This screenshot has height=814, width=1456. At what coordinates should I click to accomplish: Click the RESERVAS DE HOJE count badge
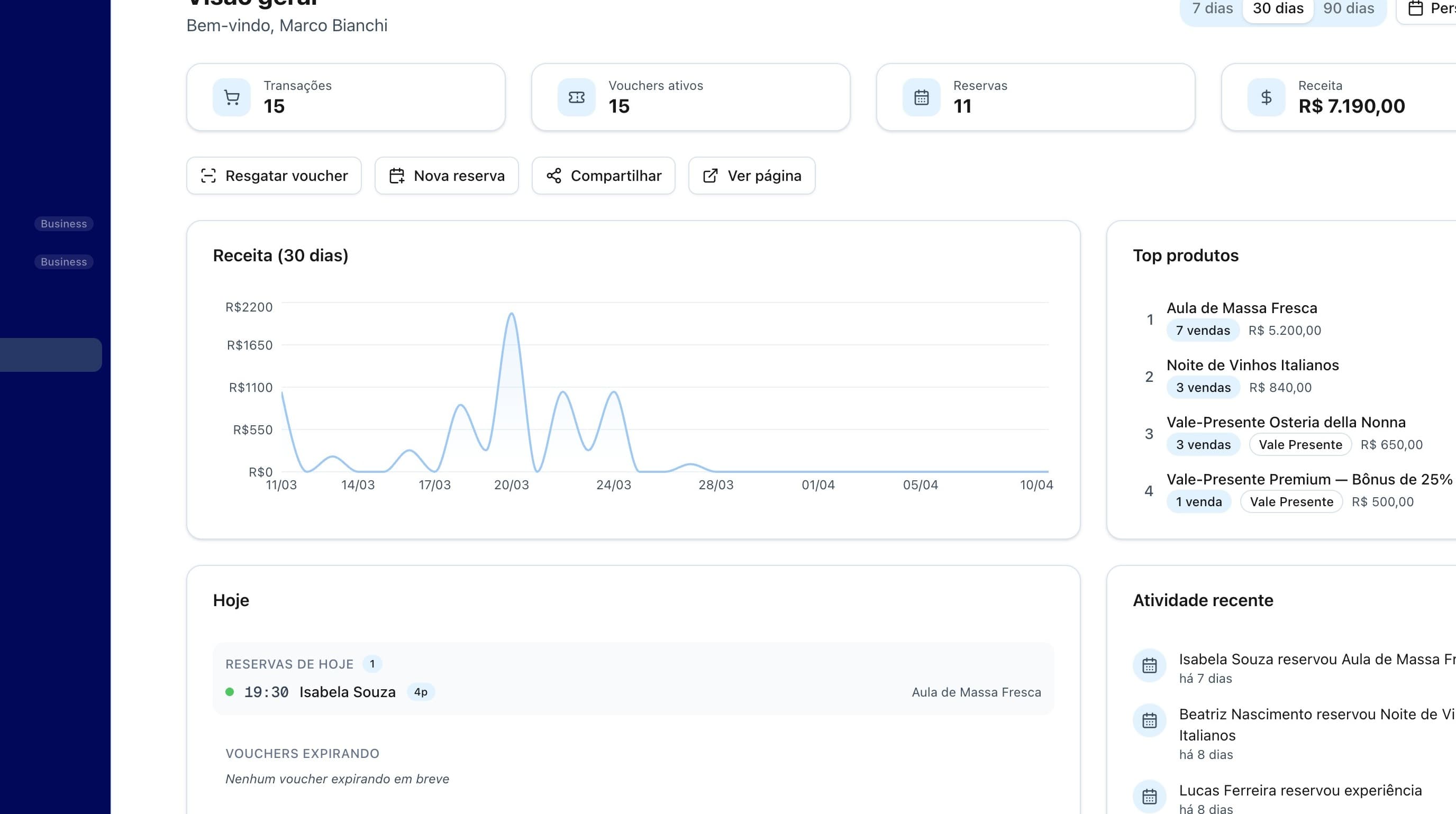372,664
